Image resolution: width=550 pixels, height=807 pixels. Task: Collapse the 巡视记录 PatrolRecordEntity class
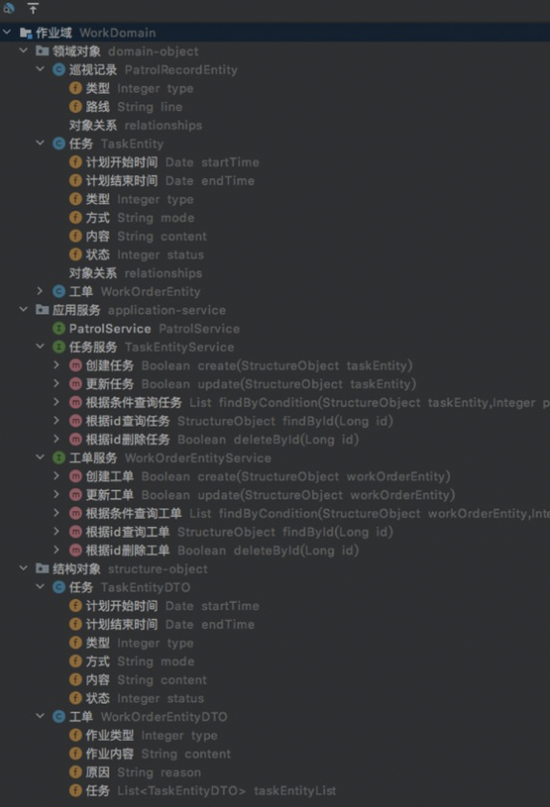tap(40, 69)
